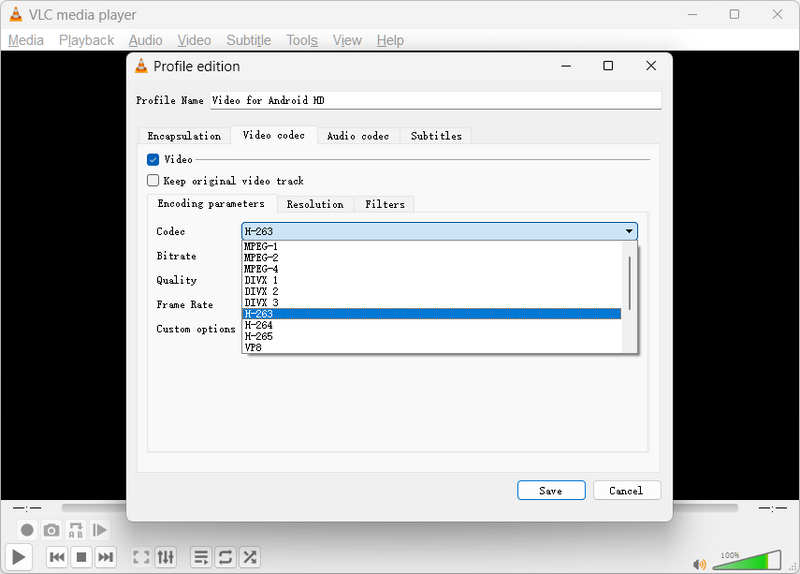
Task: Mute audio with the speaker icon
Action: 699,564
